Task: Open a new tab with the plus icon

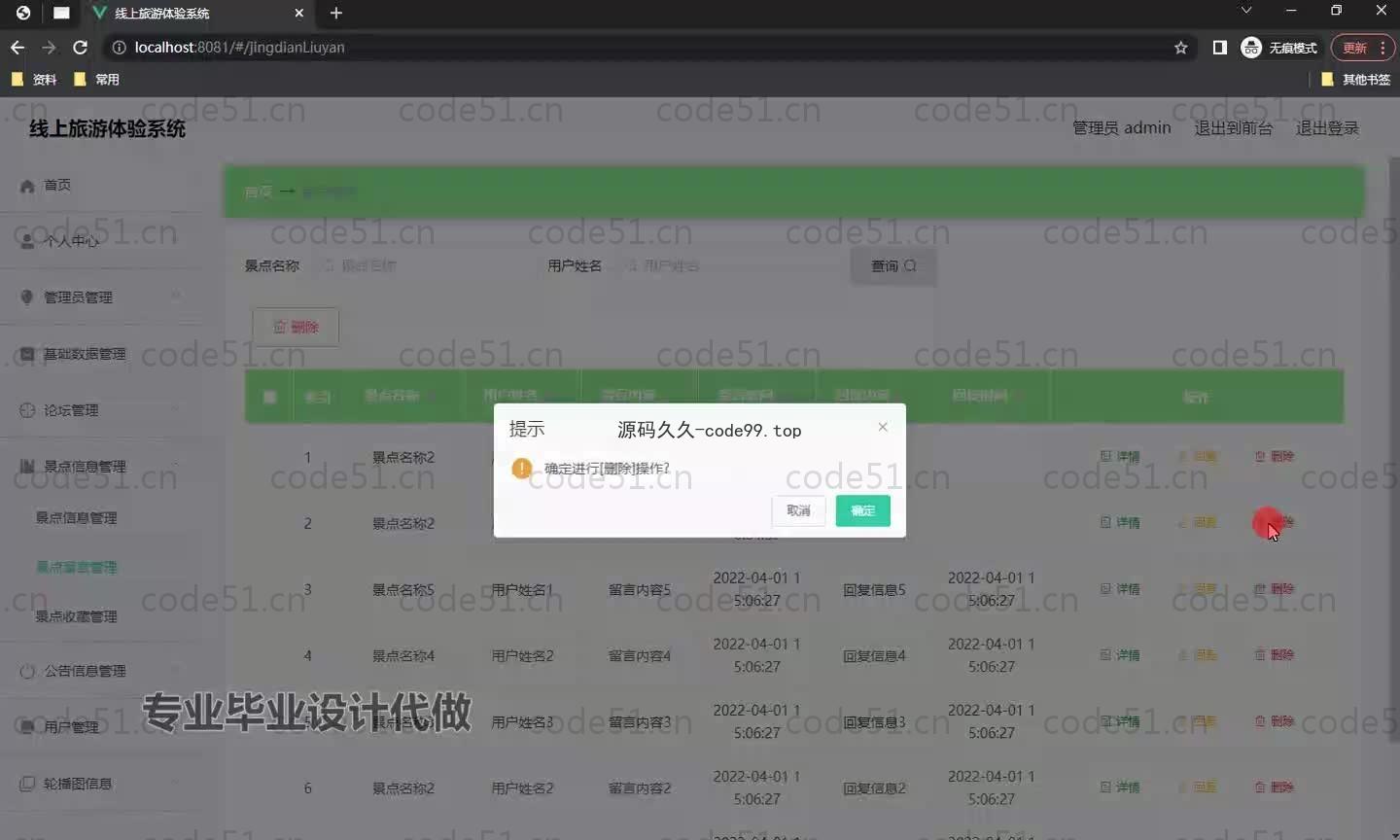Action: point(336,13)
